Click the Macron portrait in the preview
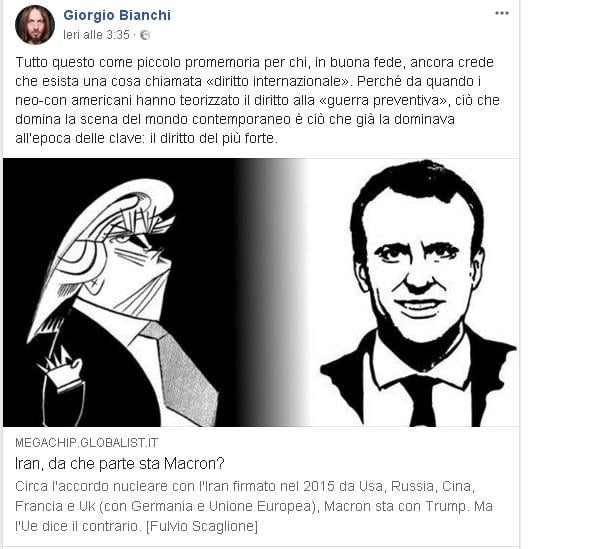The width and height of the screenshot is (600, 549). (418, 294)
